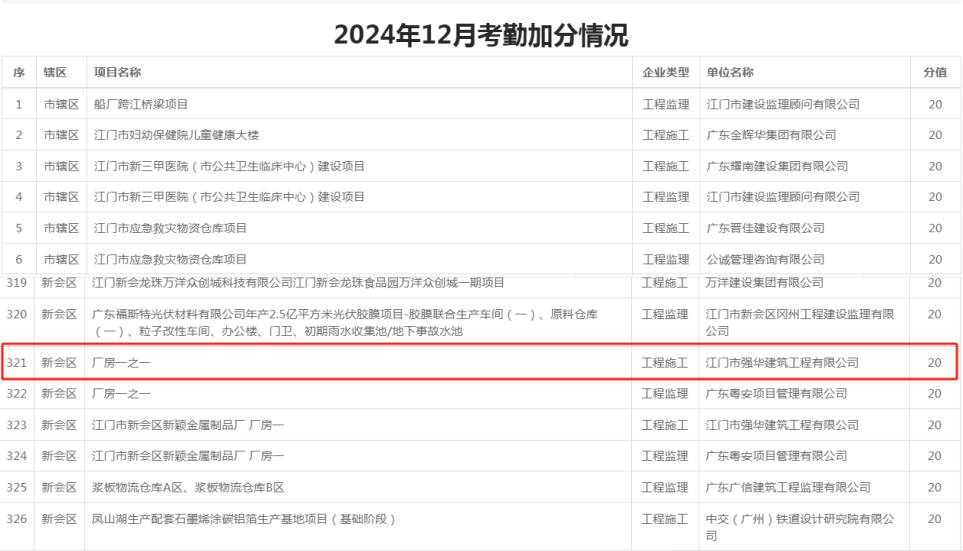963x551 pixels.
Task: Click 市辖区 in row 5
Action: pos(61,229)
